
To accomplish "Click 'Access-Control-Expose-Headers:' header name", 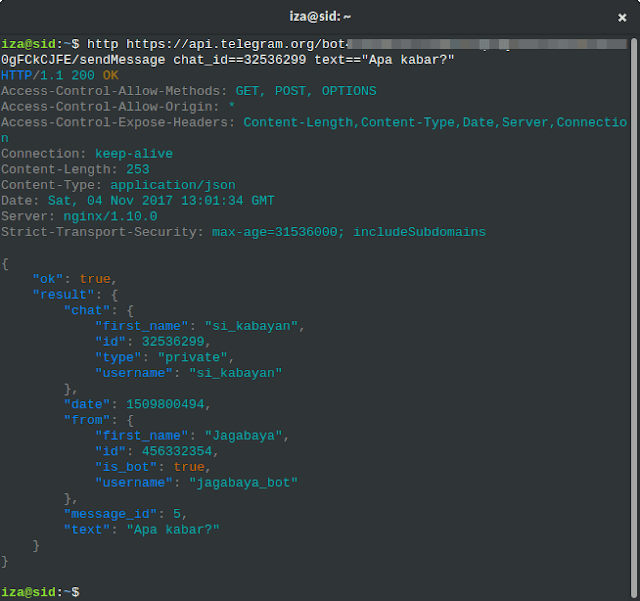I will point(118,122).
